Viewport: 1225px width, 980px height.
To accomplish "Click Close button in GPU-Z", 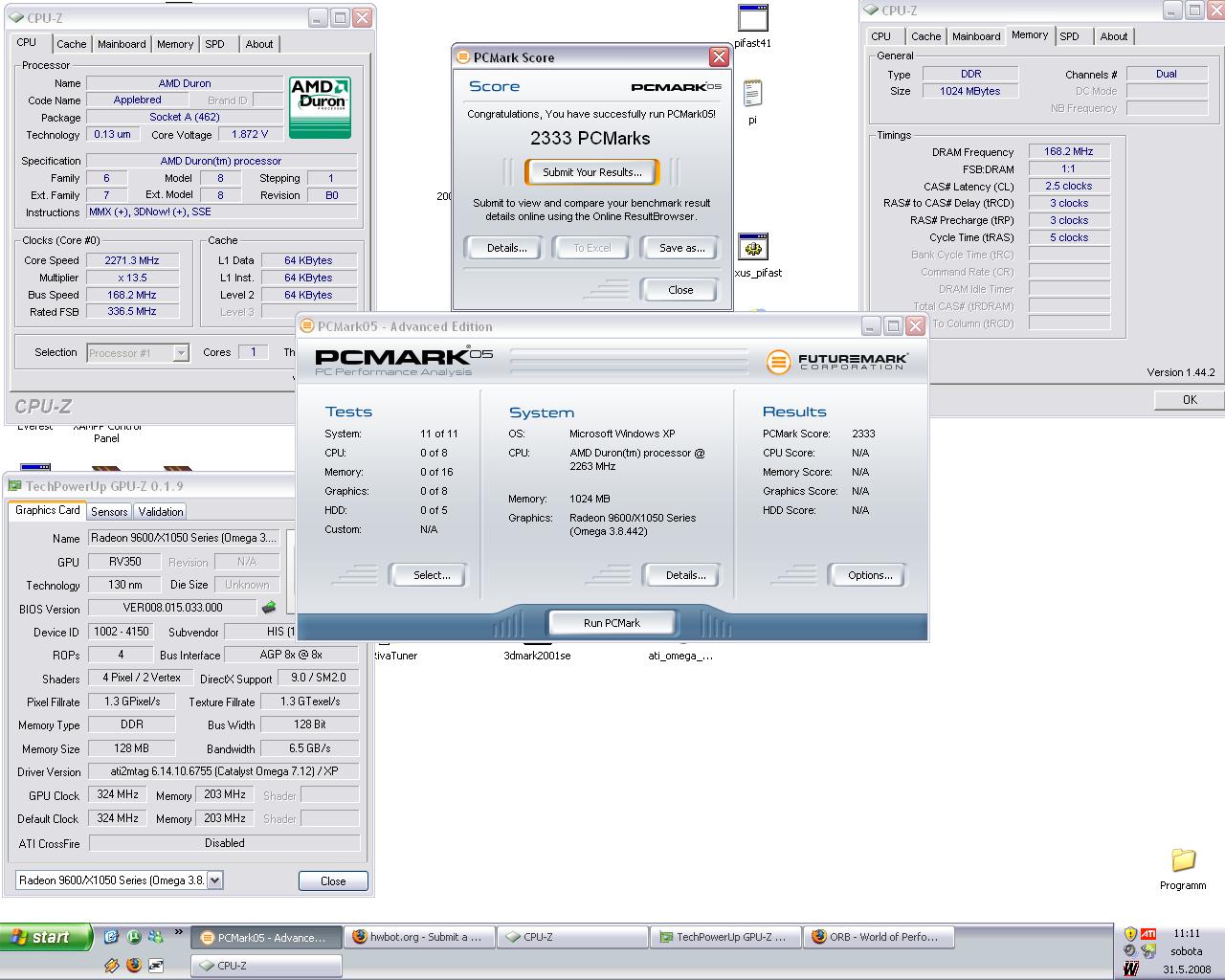I will [333, 881].
